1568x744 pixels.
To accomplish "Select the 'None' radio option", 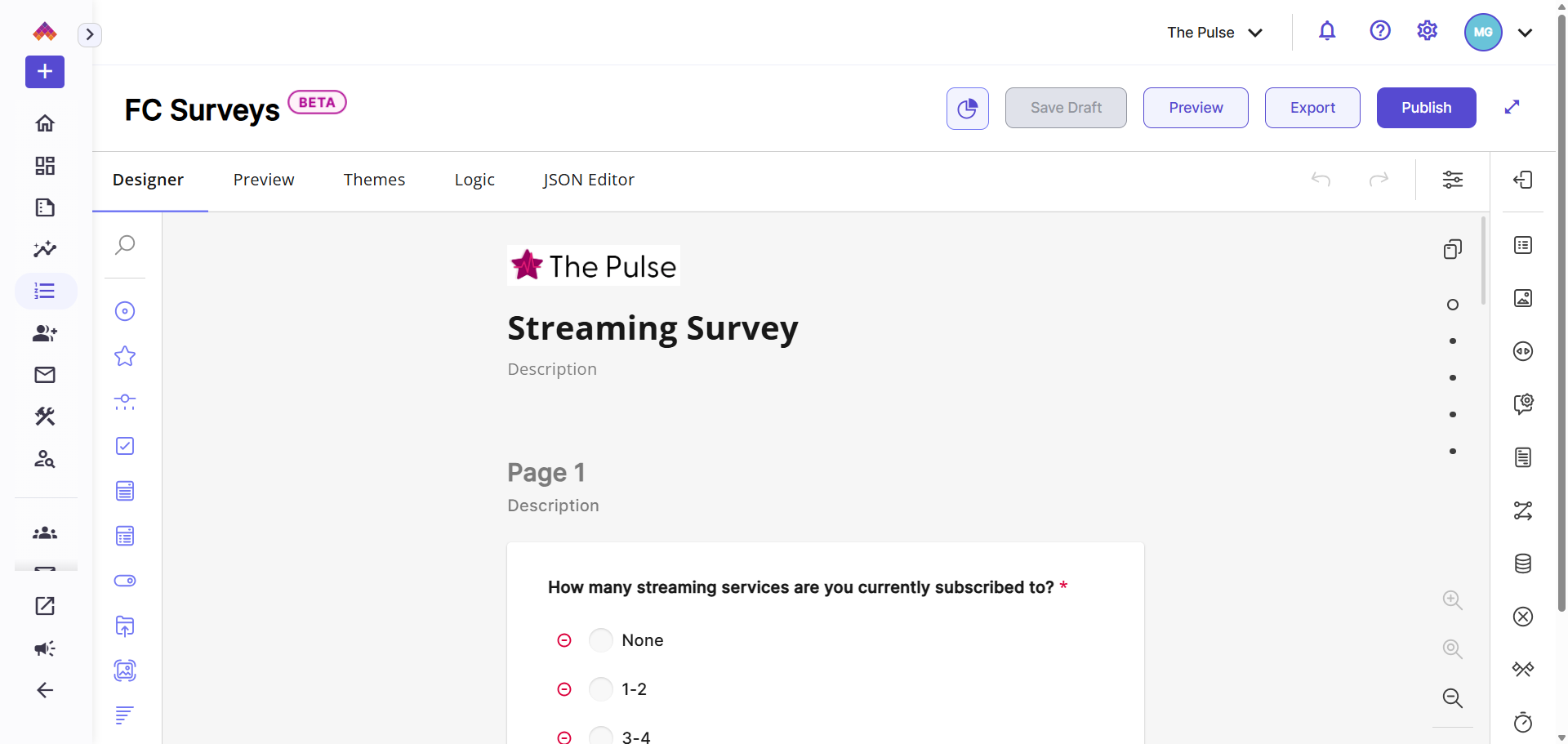I will pyautogui.click(x=601, y=640).
